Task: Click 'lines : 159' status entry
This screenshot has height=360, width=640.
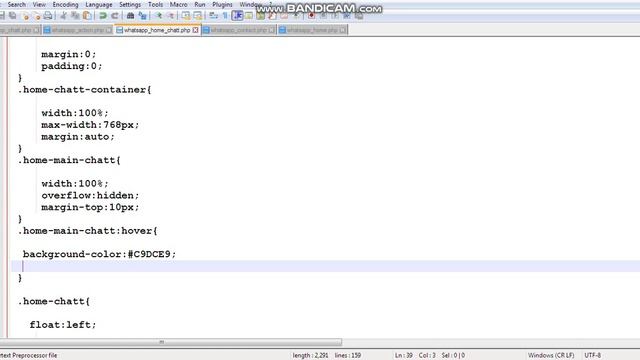Action: [x=348, y=356]
